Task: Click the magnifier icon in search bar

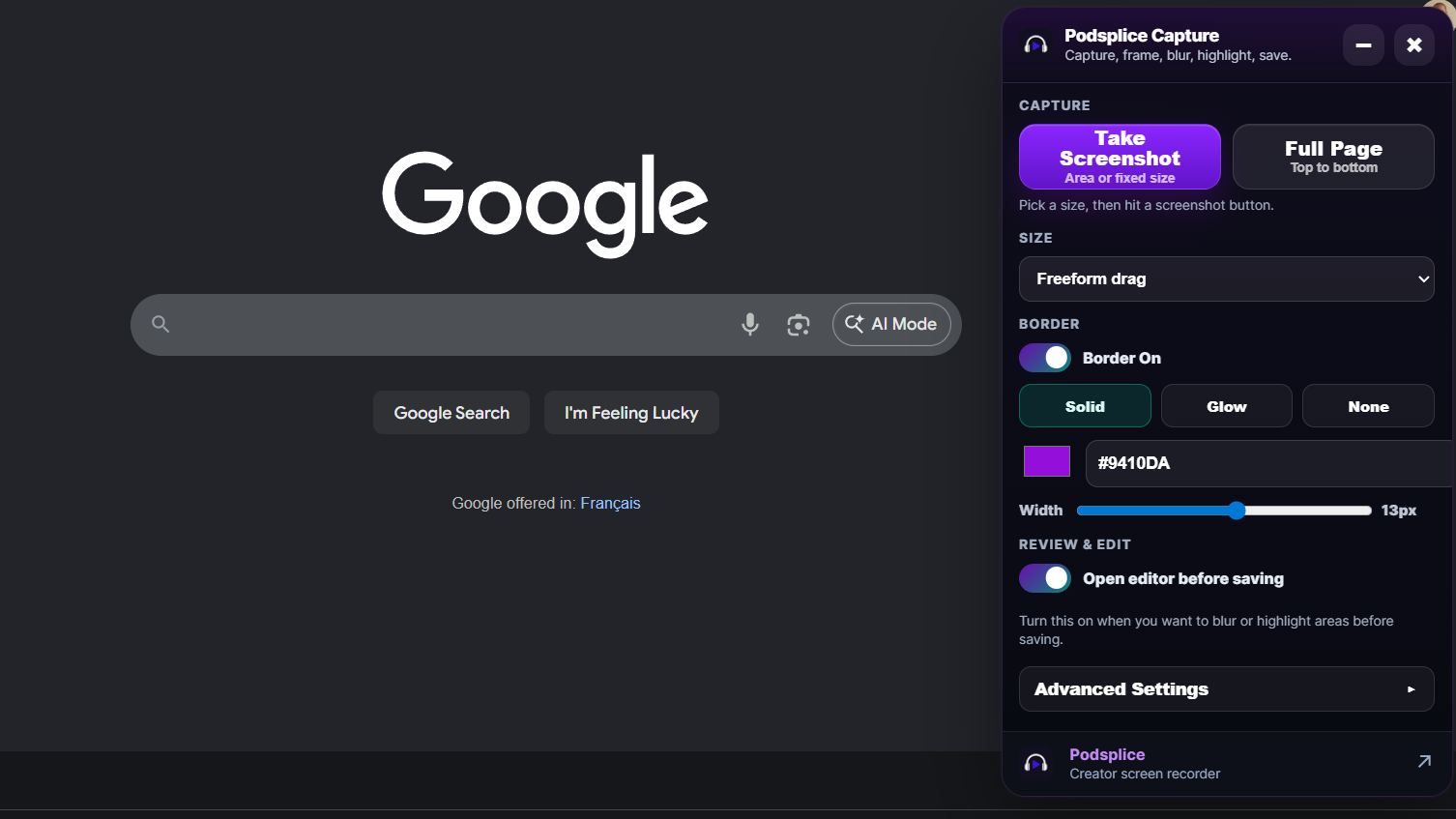Action: [160, 324]
